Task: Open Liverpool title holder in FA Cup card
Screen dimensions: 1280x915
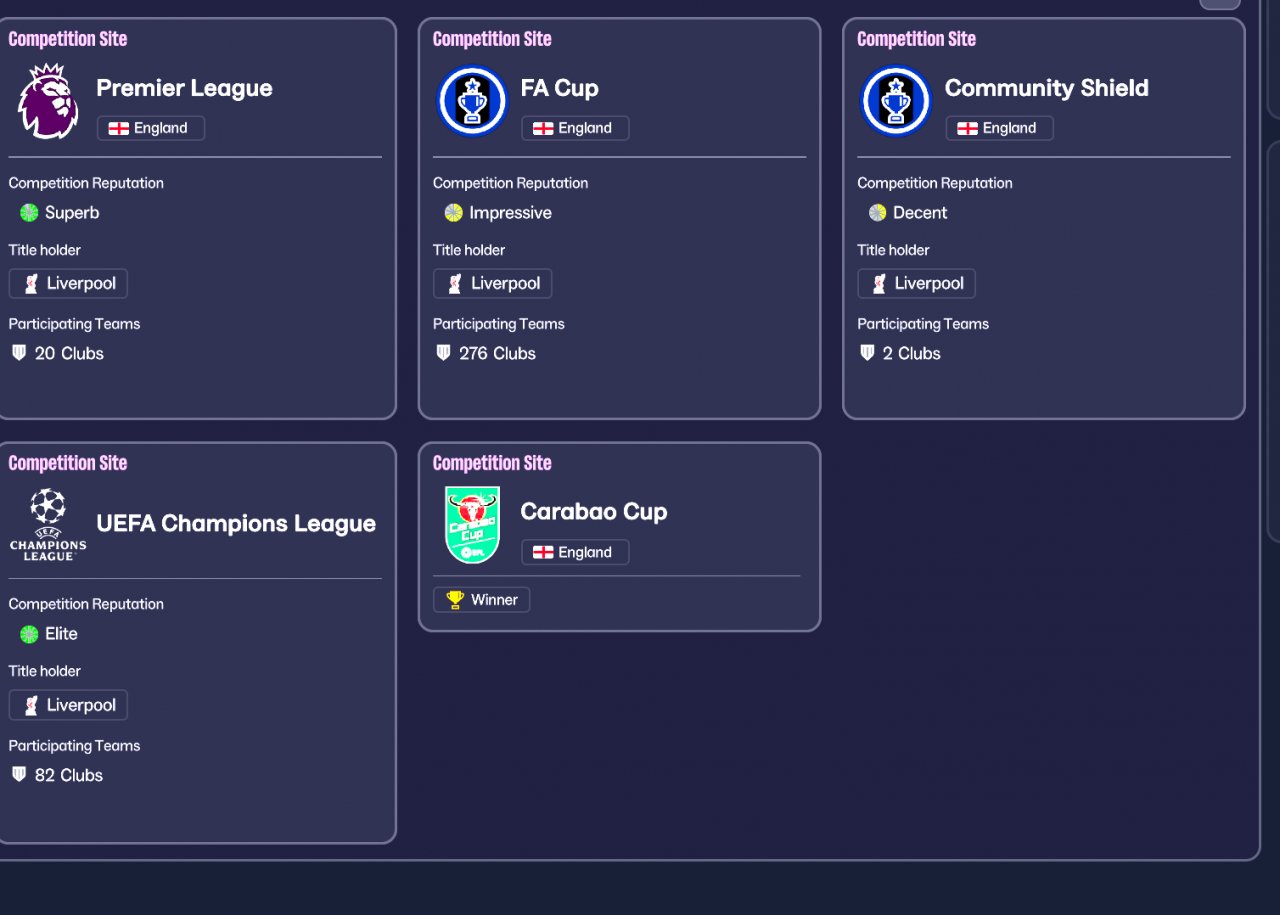Action: click(492, 284)
